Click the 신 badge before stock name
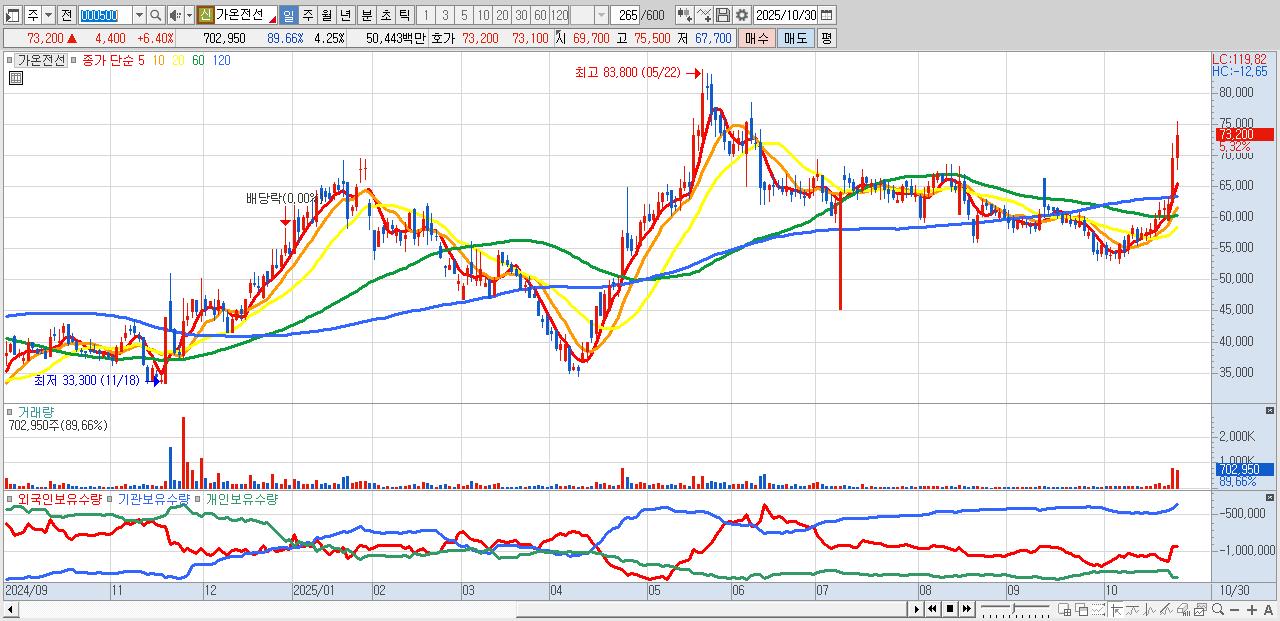This screenshot has width=1280, height=621. coord(205,15)
